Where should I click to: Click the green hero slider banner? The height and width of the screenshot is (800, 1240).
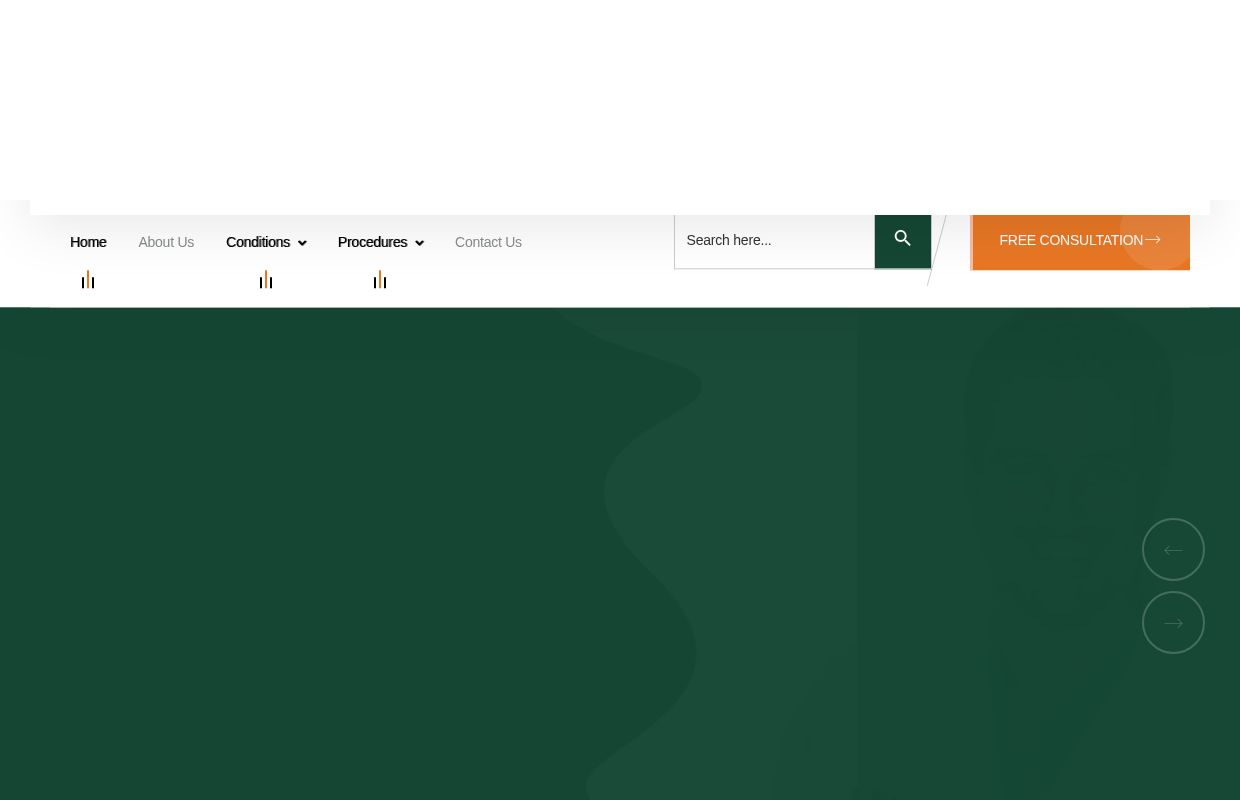[x=300, y=550]
